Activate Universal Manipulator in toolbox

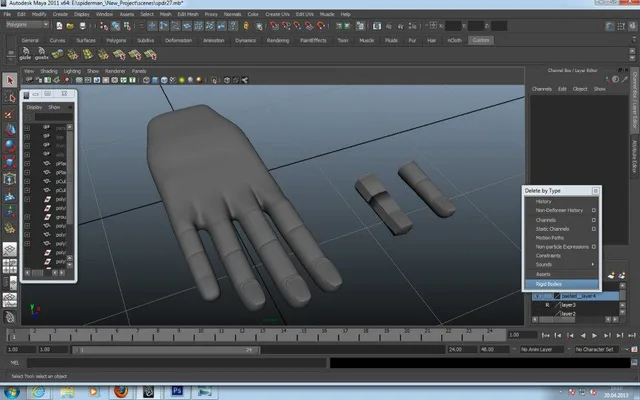pyautogui.click(x=10, y=179)
